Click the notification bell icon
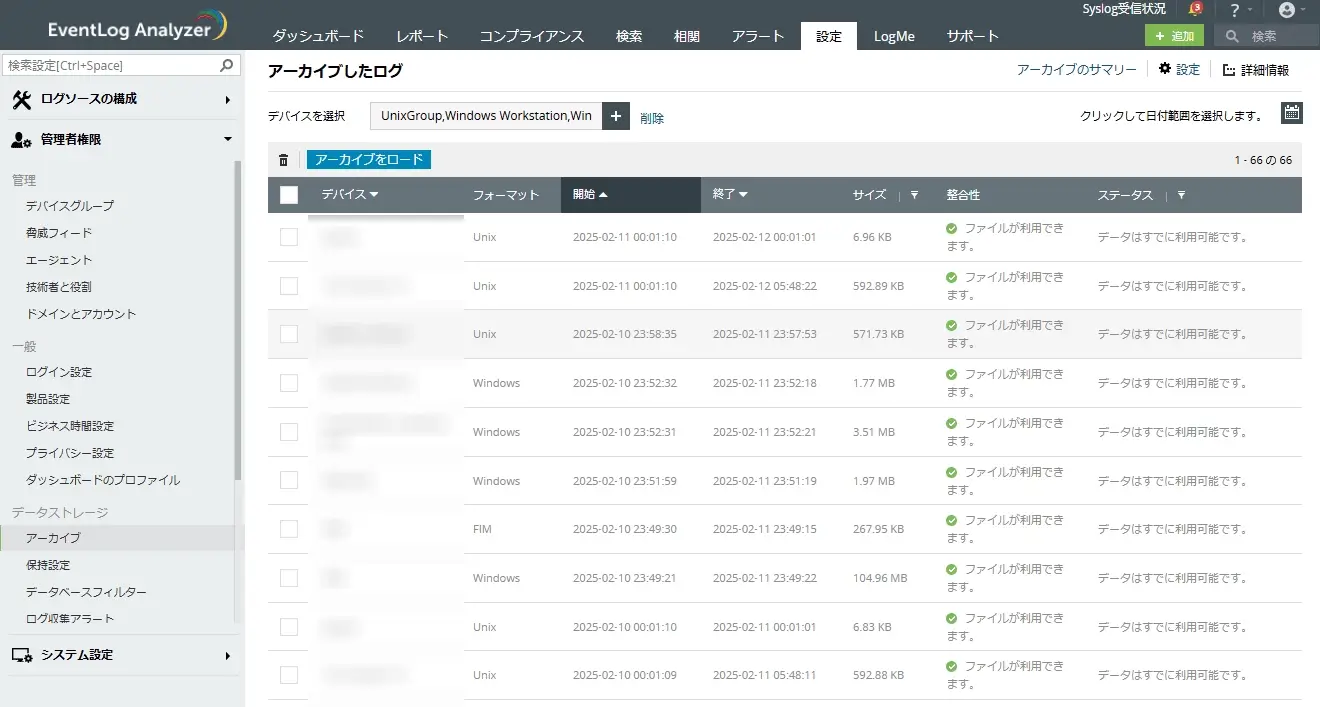The width and height of the screenshot is (1320, 707). coord(1195,10)
